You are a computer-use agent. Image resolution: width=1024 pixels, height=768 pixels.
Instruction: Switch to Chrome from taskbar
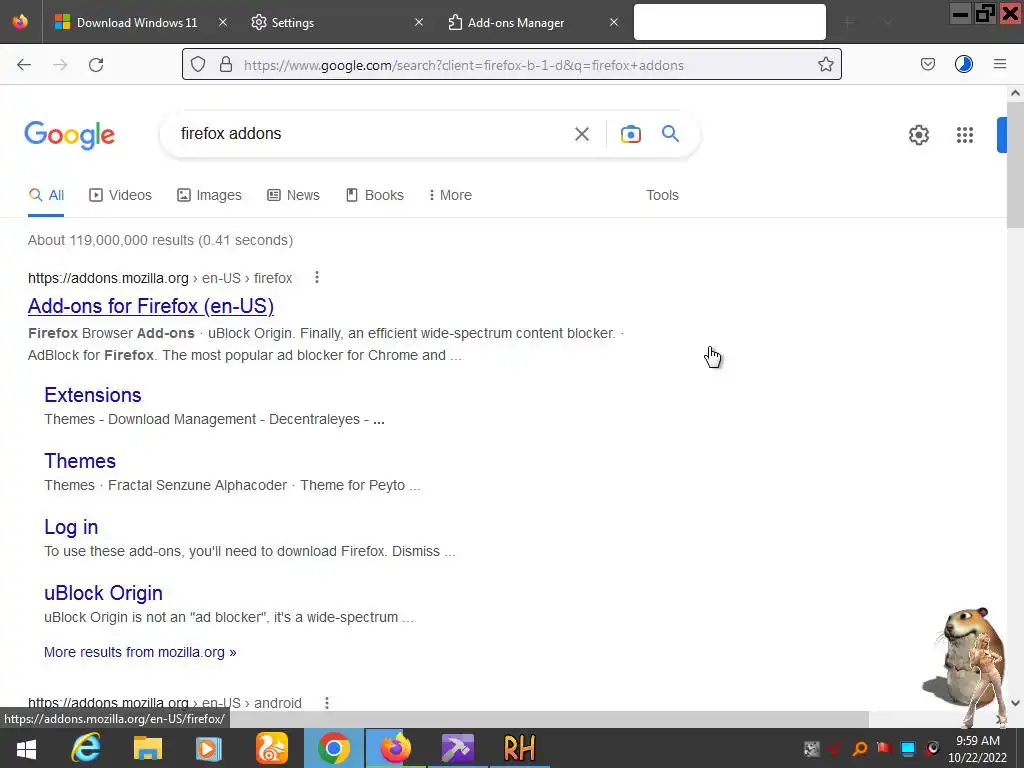pyautogui.click(x=334, y=748)
